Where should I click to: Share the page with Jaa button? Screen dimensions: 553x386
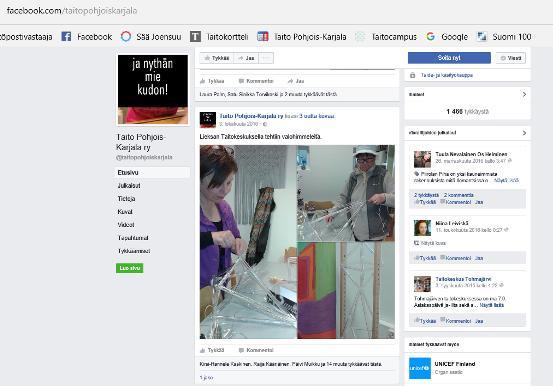click(x=246, y=58)
